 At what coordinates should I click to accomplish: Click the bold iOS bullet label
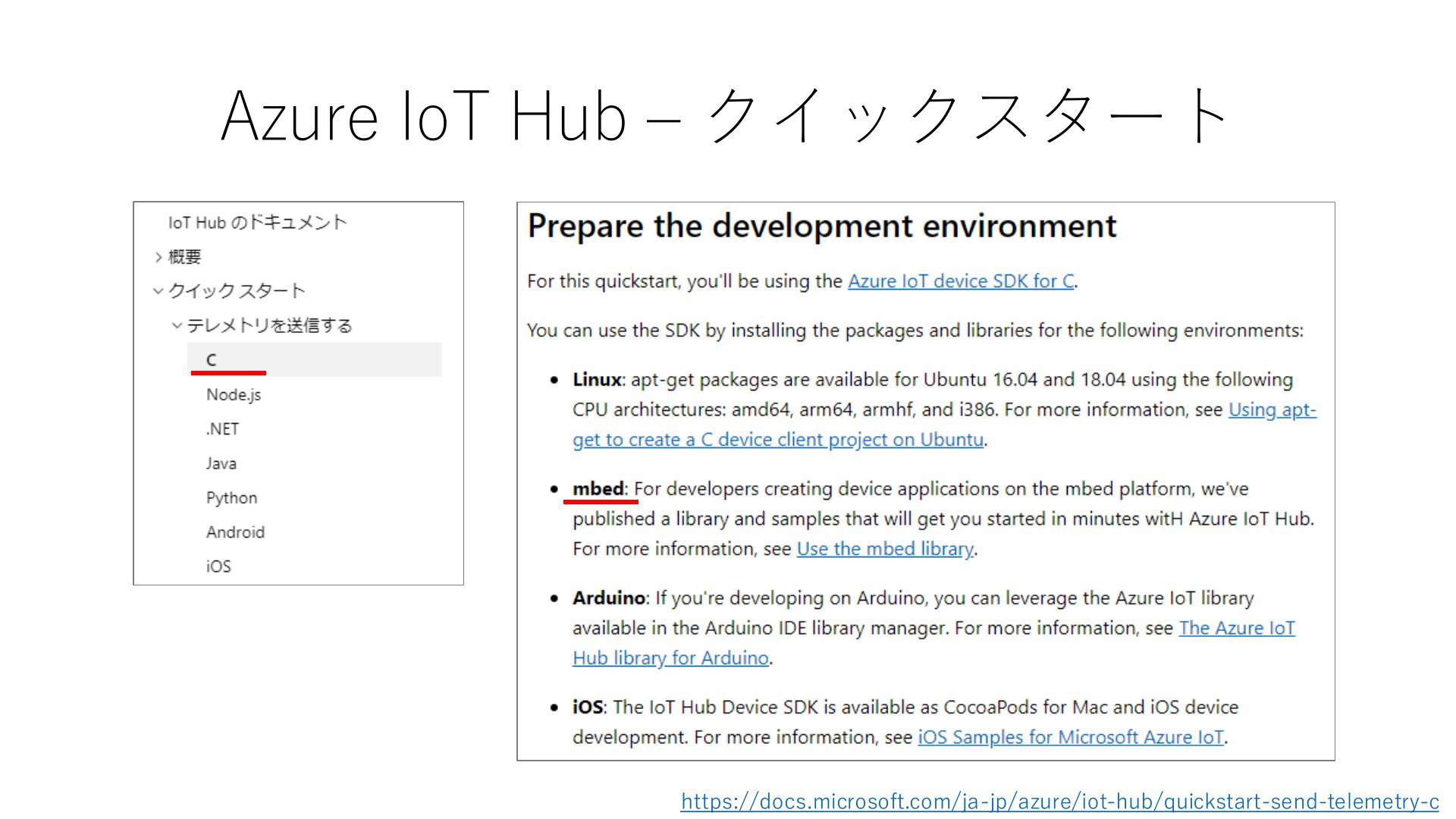(588, 708)
